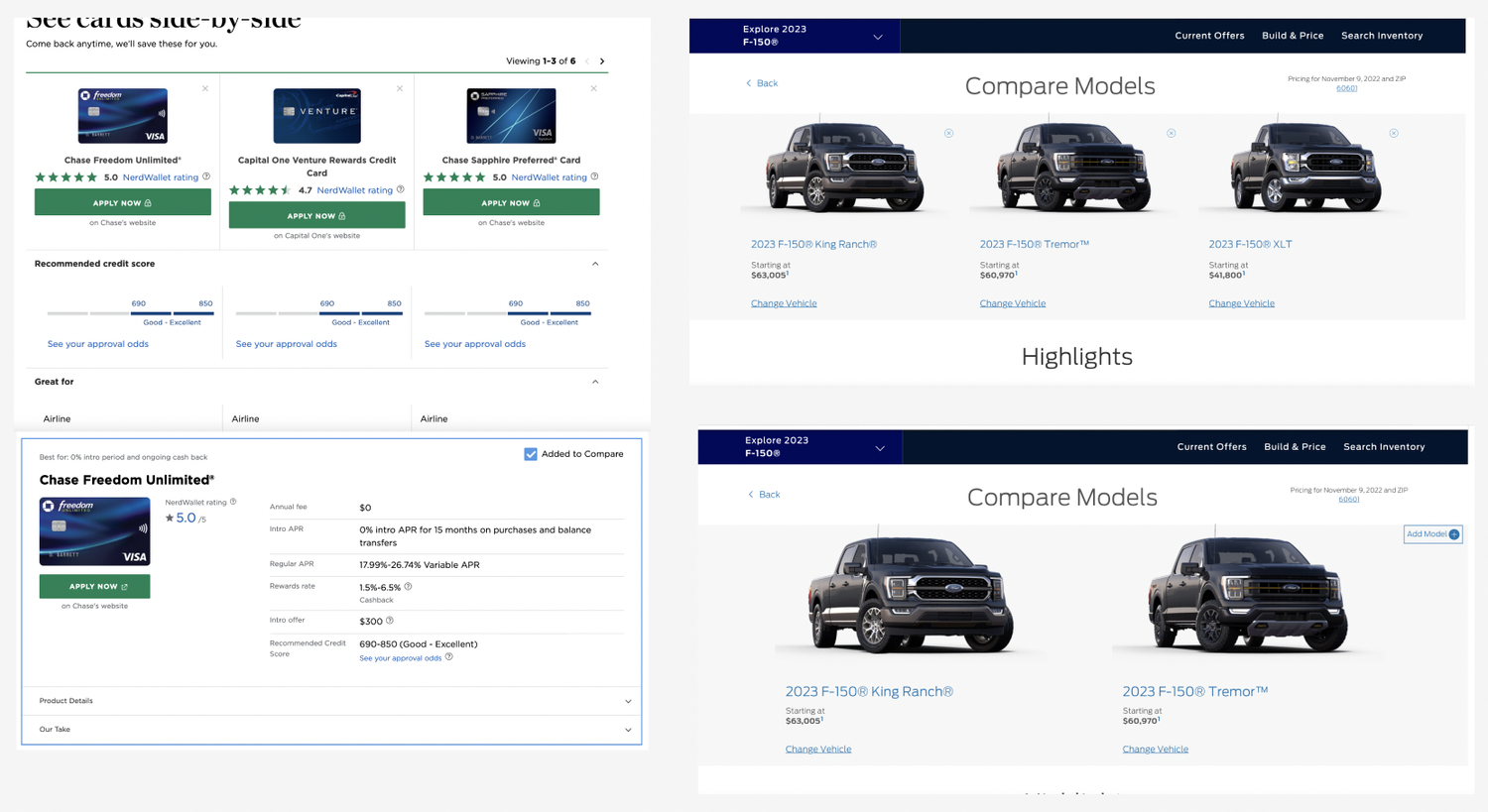Change Vehicle for Tremor in bottom window
The height and width of the screenshot is (812, 1488).
point(1156,750)
